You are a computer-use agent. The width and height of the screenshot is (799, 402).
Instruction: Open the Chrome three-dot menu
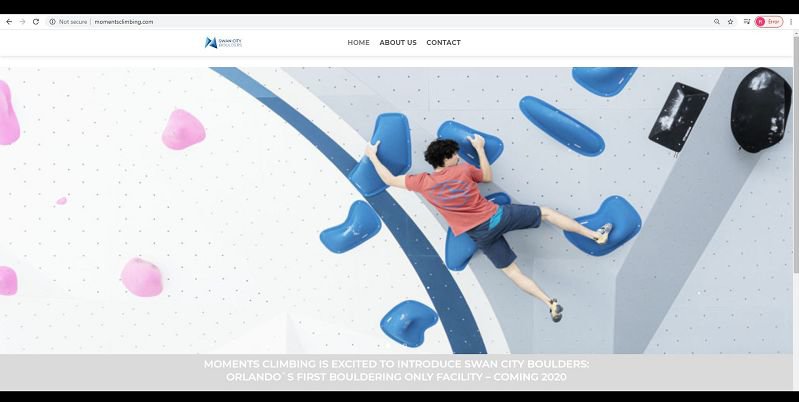coord(791,22)
